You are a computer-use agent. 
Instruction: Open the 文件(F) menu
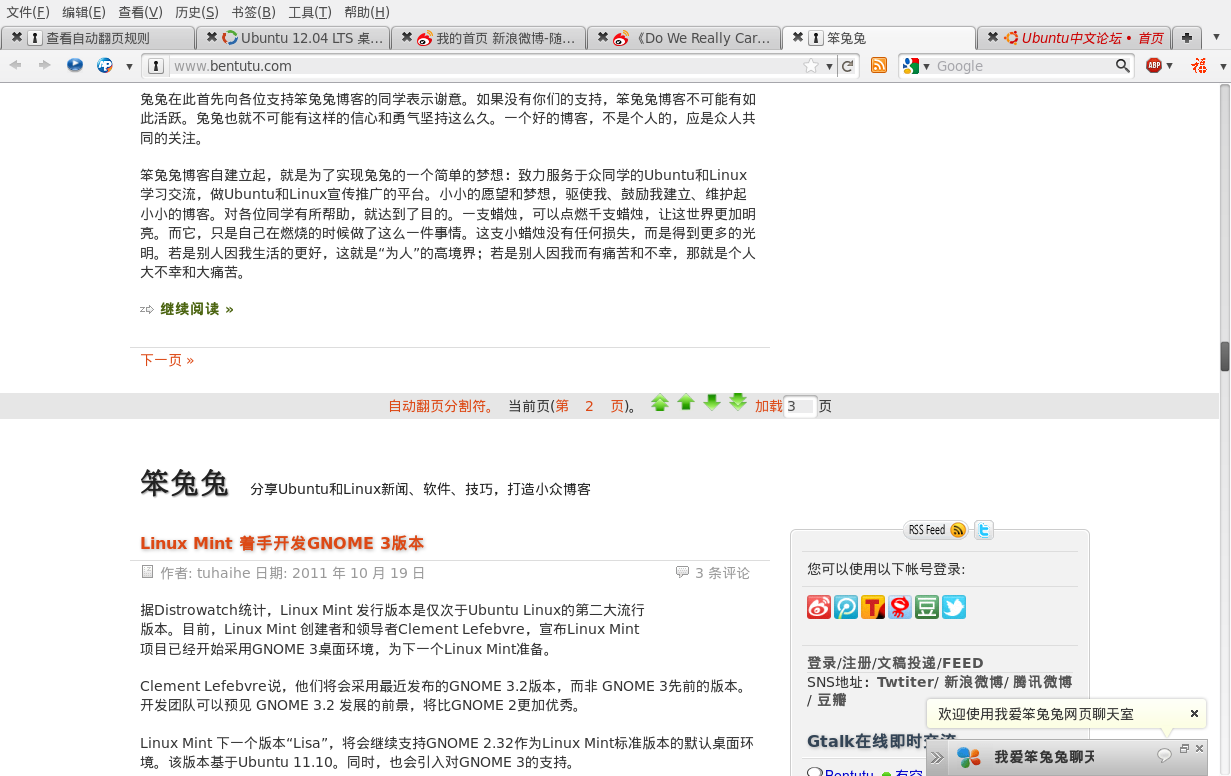coord(28,12)
